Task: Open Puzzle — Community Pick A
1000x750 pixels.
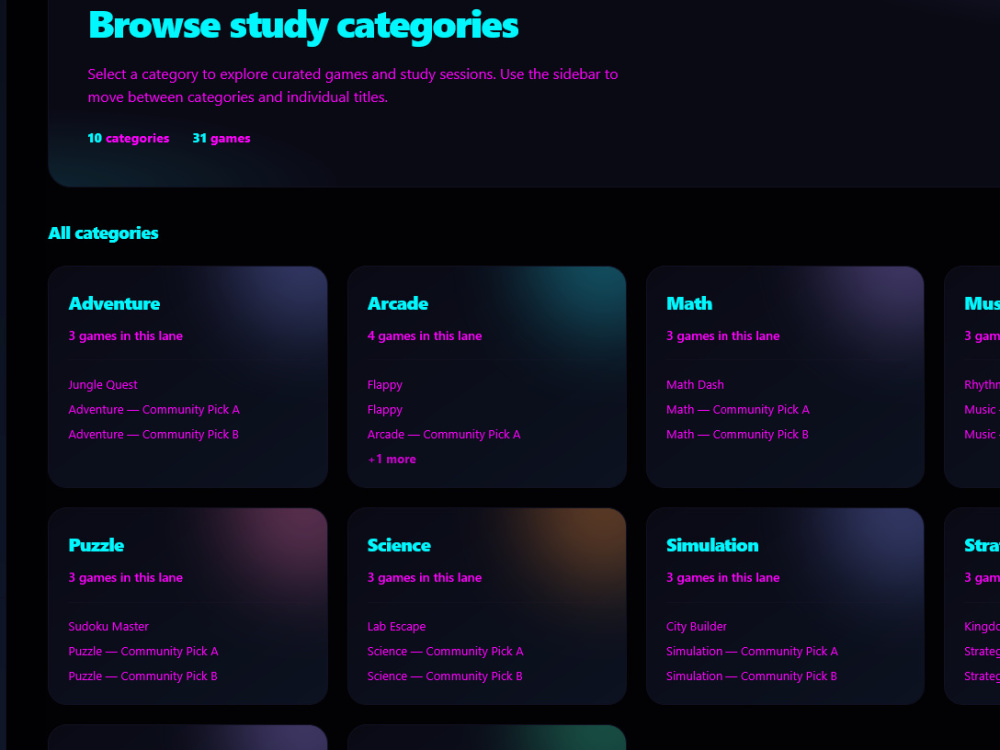Action: coord(143,651)
